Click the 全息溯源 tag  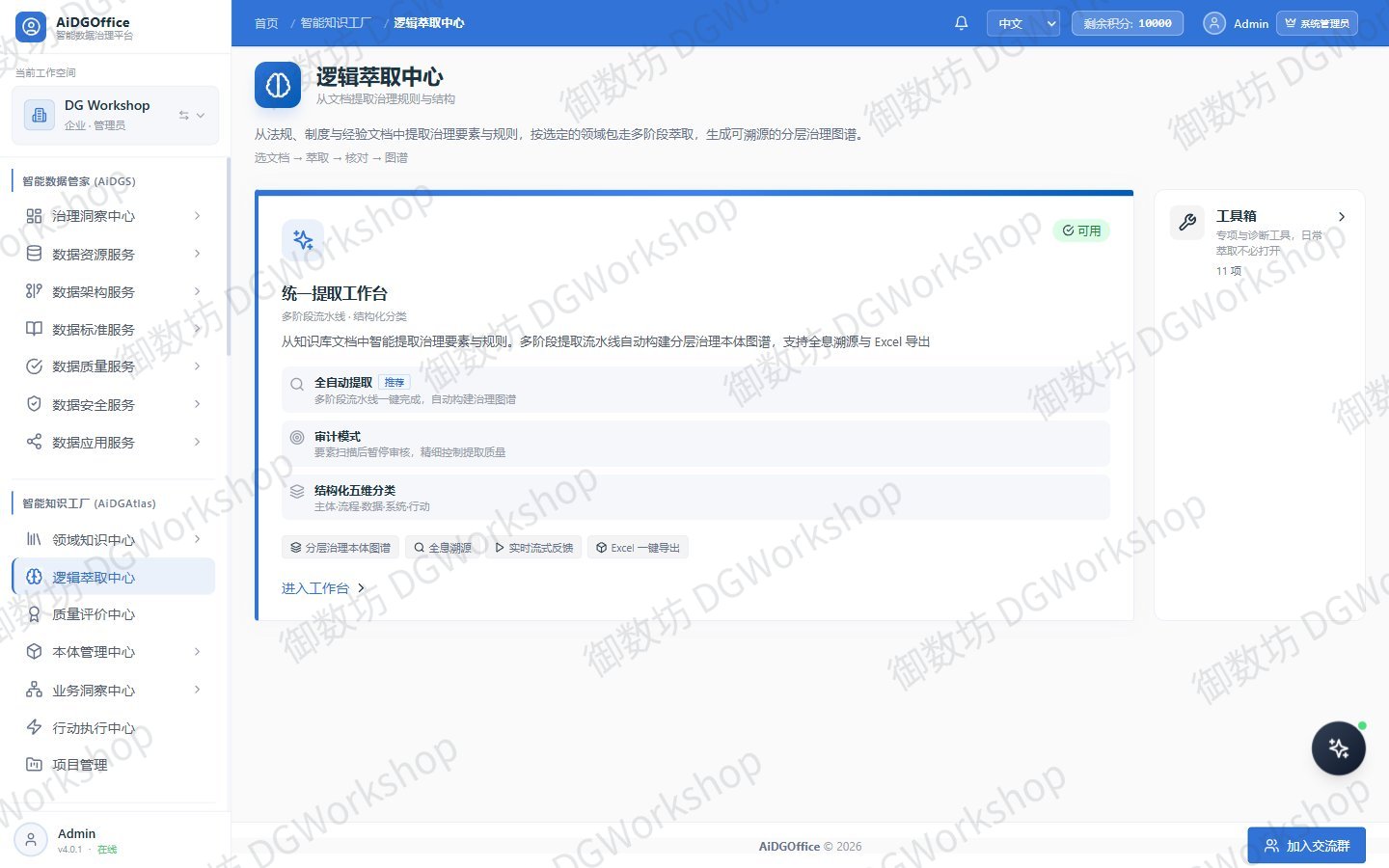point(443,548)
